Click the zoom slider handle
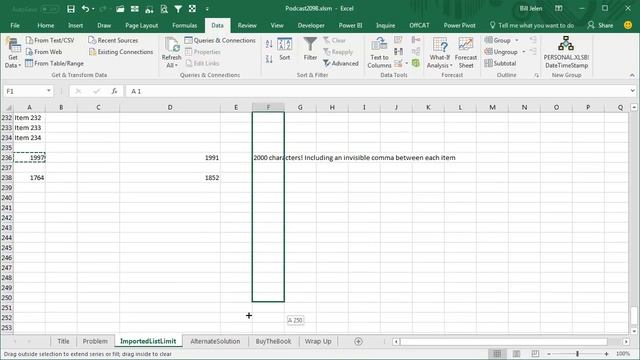This screenshot has height=360, width=640. [577, 354]
